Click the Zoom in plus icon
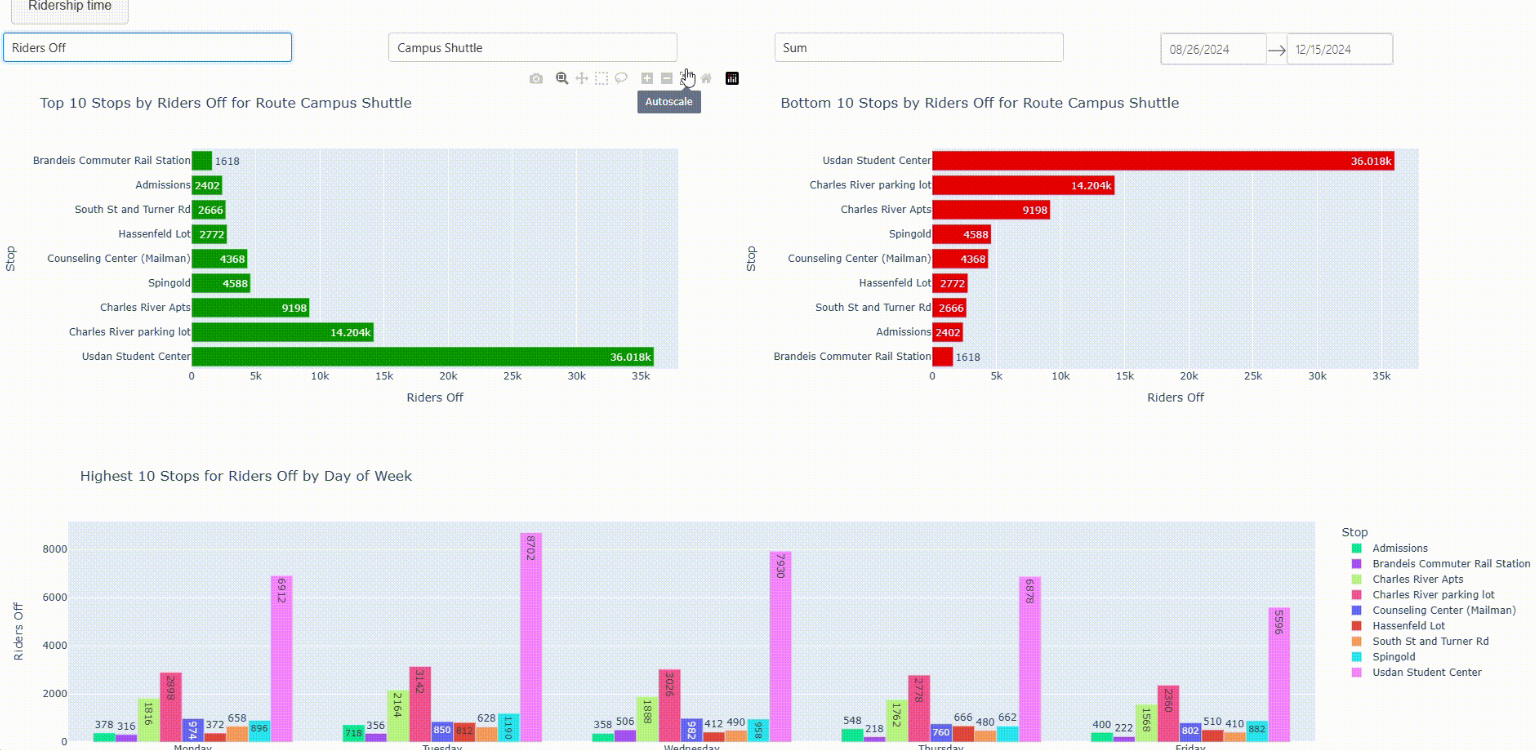The width and height of the screenshot is (1536, 750). 647,78
